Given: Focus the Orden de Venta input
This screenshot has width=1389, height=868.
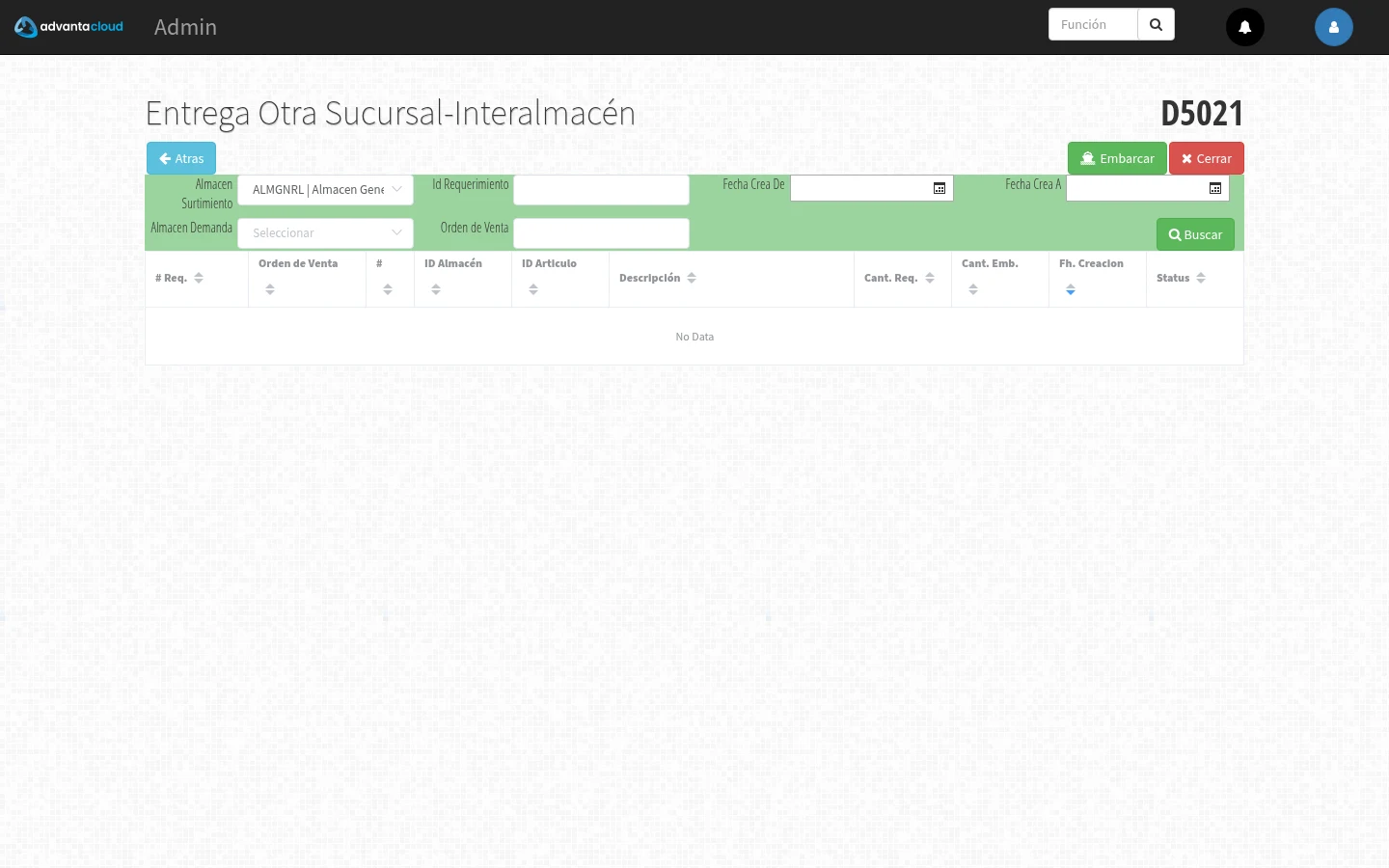Looking at the screenshot, I should coord(601,233).
